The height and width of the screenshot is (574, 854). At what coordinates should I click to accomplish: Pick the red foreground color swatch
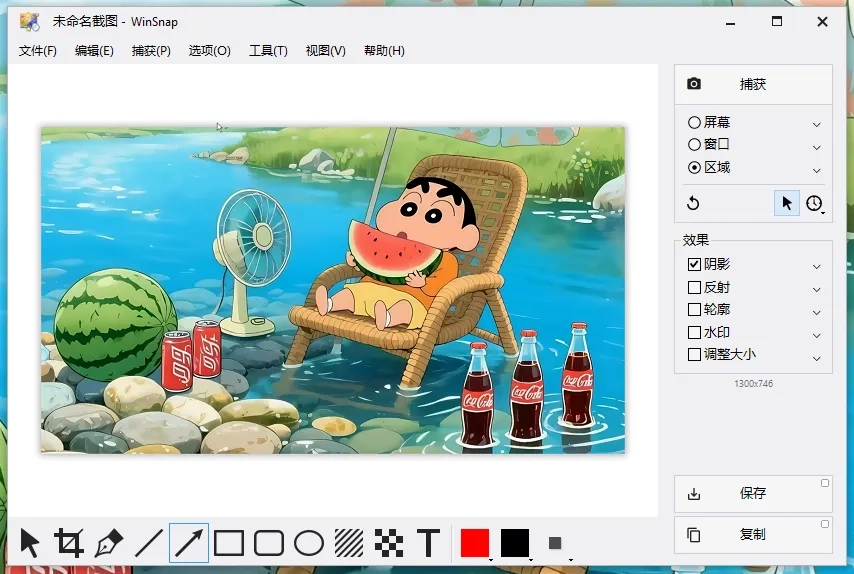point(475,543)
